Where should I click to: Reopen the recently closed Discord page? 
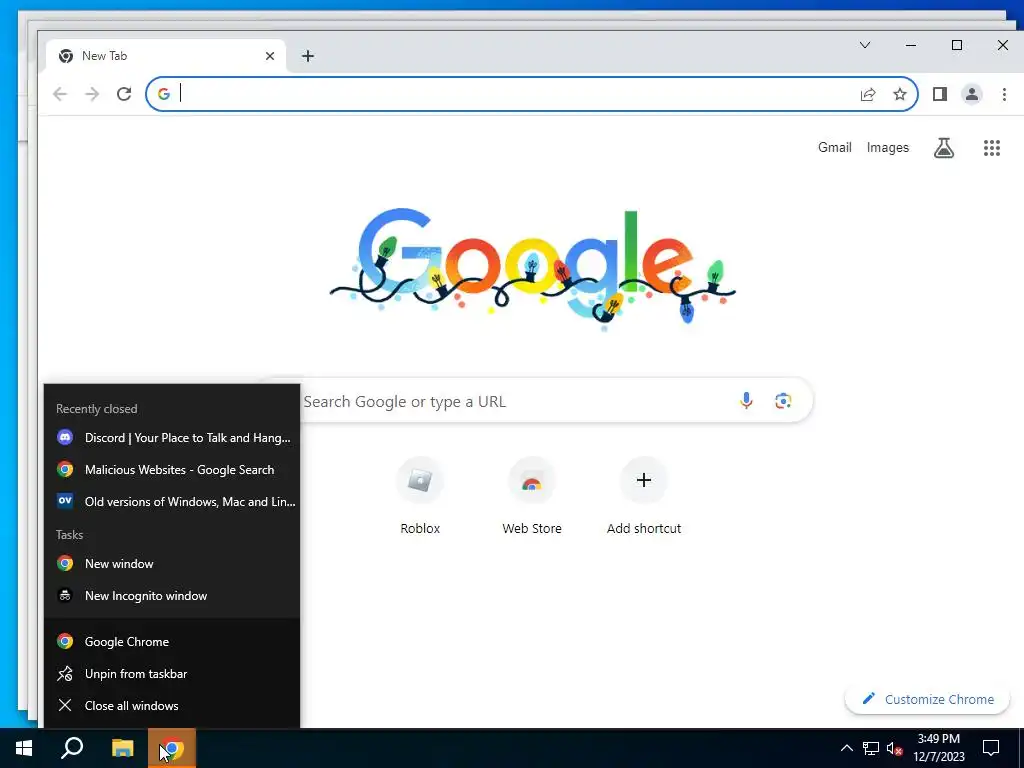coord(172,438)
